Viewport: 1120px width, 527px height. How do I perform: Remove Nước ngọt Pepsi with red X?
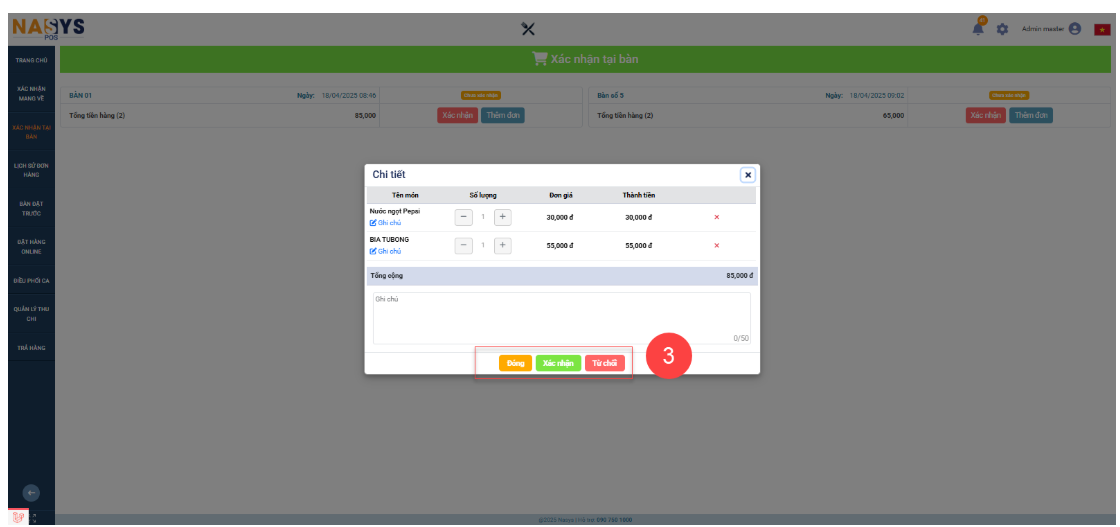716,217
